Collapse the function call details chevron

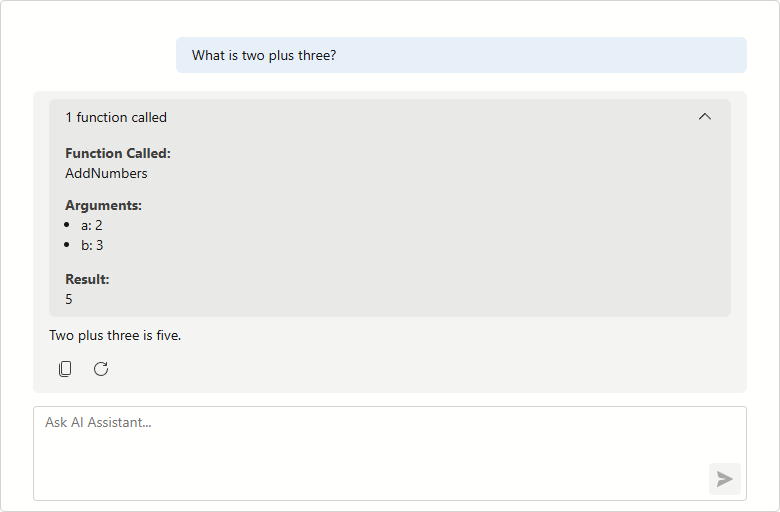coord(705,117)
